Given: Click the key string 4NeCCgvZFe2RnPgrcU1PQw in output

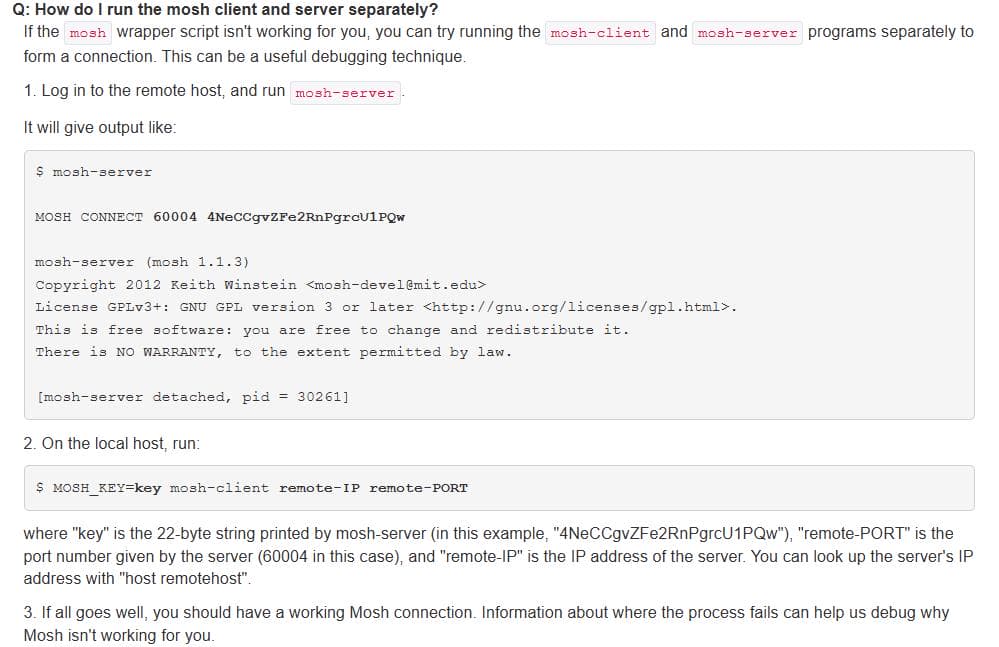Looking at the screenshot, I should (306, 217).
